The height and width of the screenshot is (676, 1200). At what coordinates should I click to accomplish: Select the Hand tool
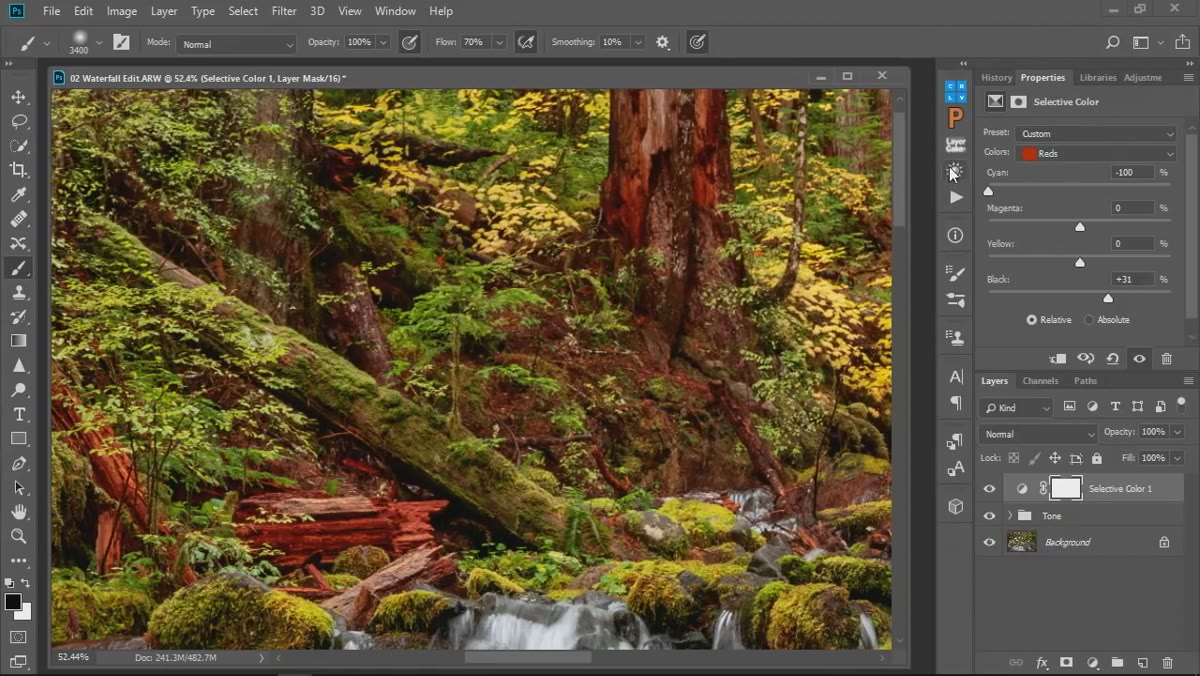[x=18, y=512]
